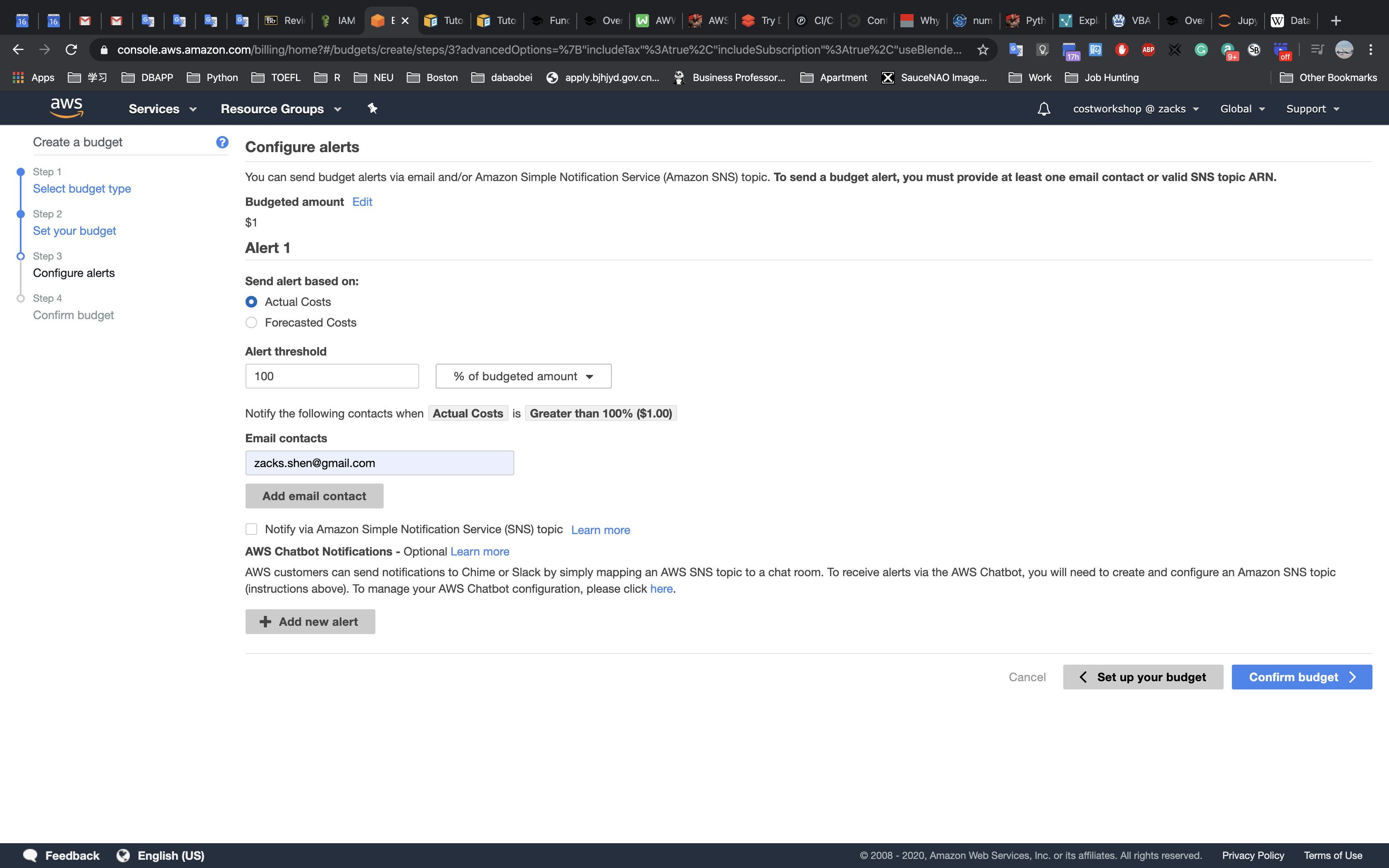Click the Alert threshold input field
The height and width of the screenshot is (868, 1389).
click(332, 377)
